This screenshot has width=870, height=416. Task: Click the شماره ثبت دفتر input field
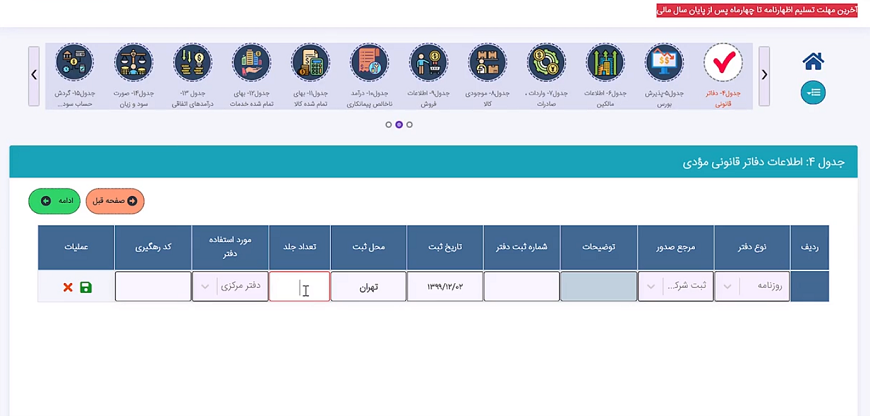click(522, 287)
